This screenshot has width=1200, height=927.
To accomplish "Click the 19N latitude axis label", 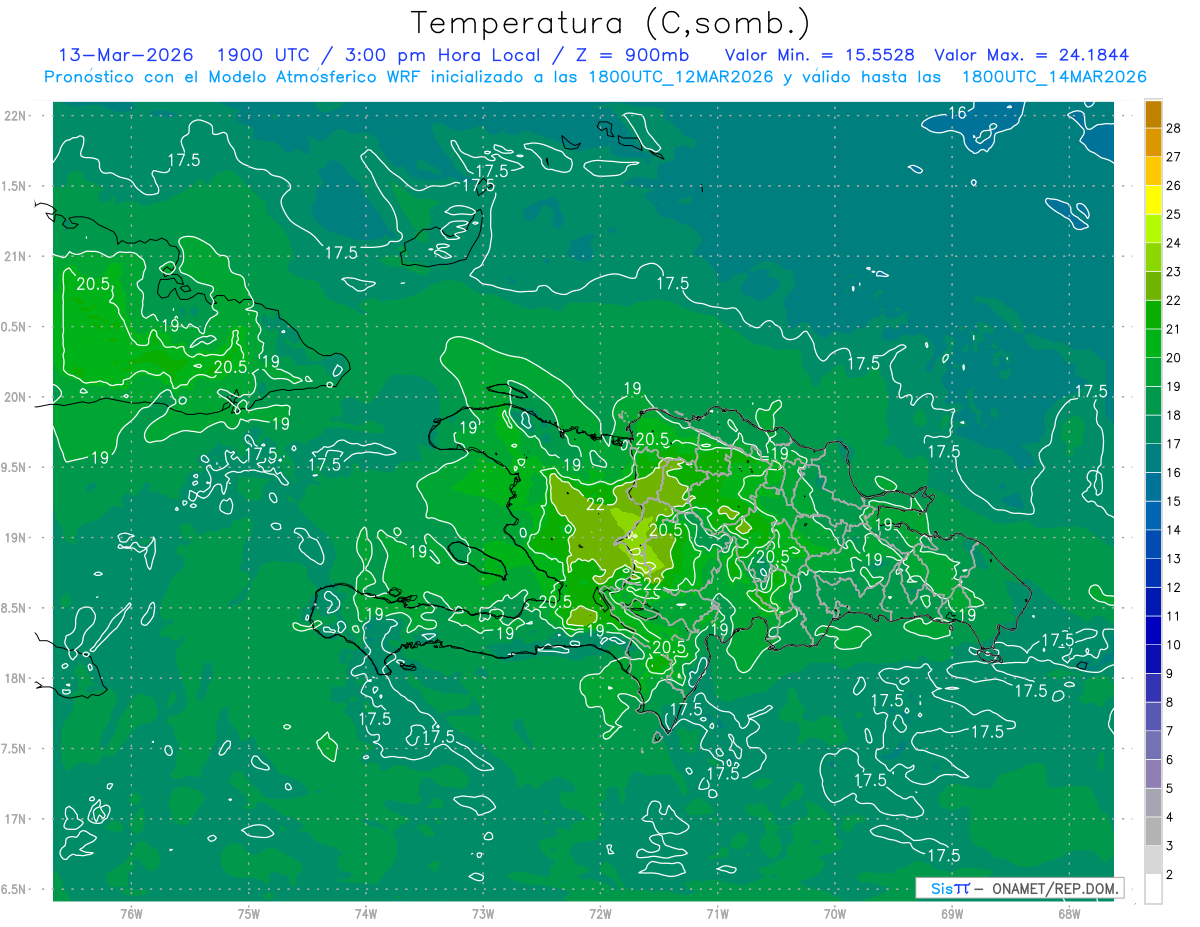I will [17, 538].
